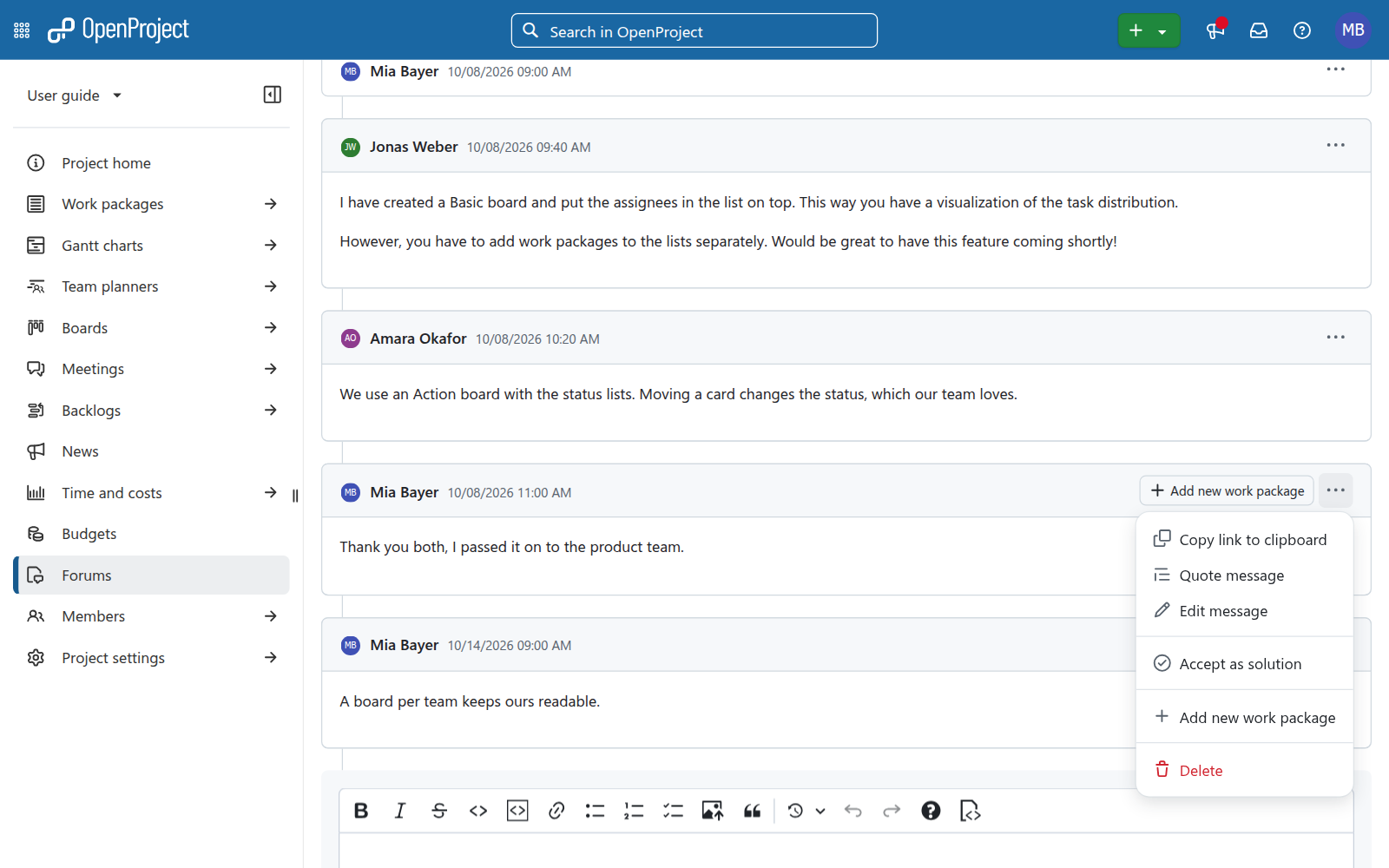Click the Add new work package button
1389x868 pixels.
(1227, 491)
